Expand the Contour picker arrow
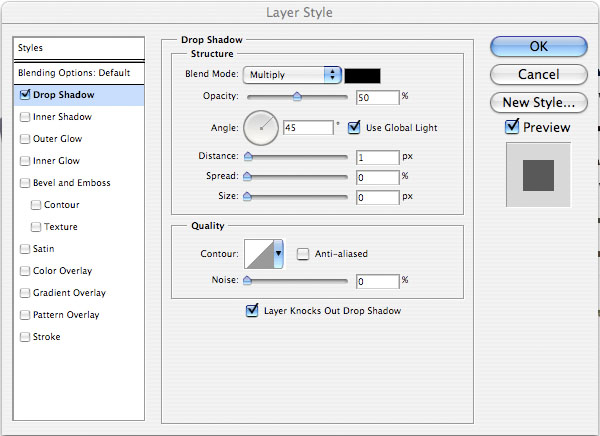600x436 pixels. click(278, 254)
